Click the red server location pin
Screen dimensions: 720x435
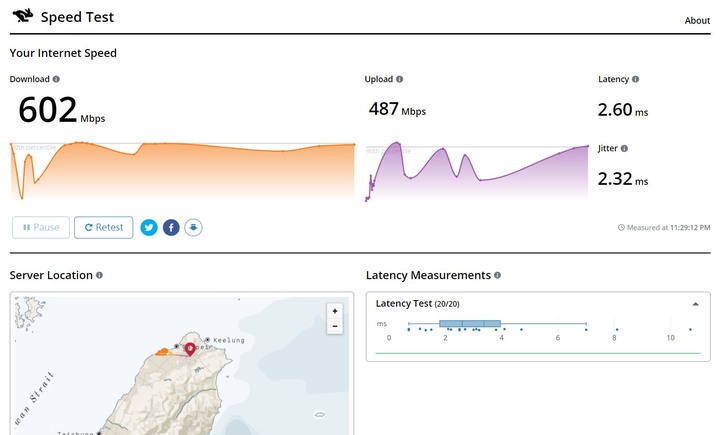point(190,349)
